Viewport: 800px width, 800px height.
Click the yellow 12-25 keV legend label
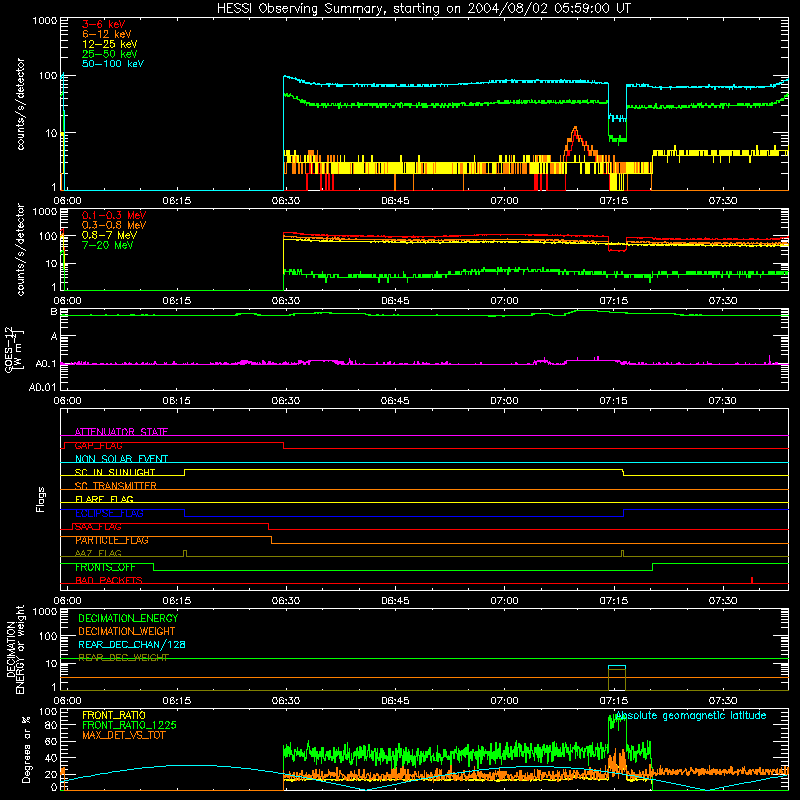[x=110, y=44]
